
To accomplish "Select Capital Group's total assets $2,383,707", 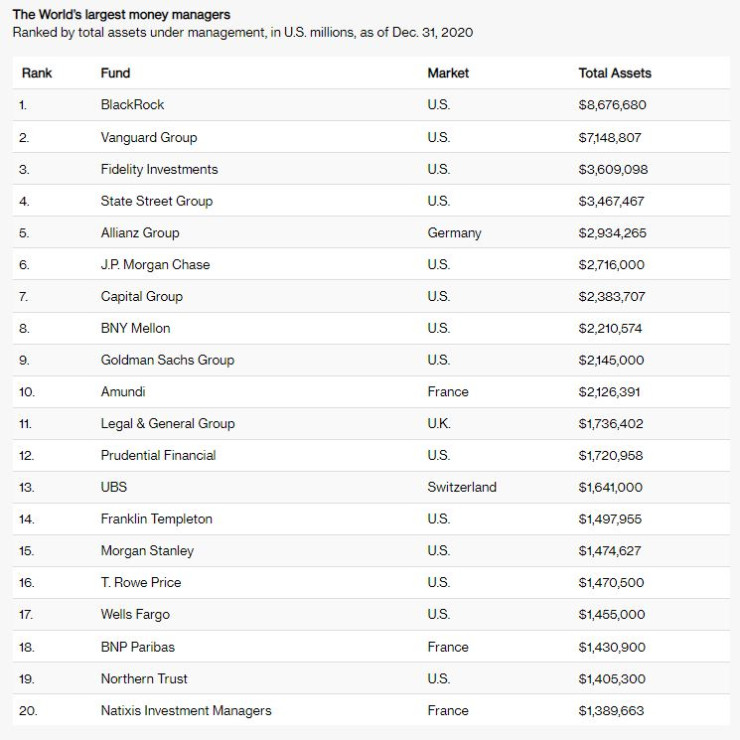I will pos(611,296).
